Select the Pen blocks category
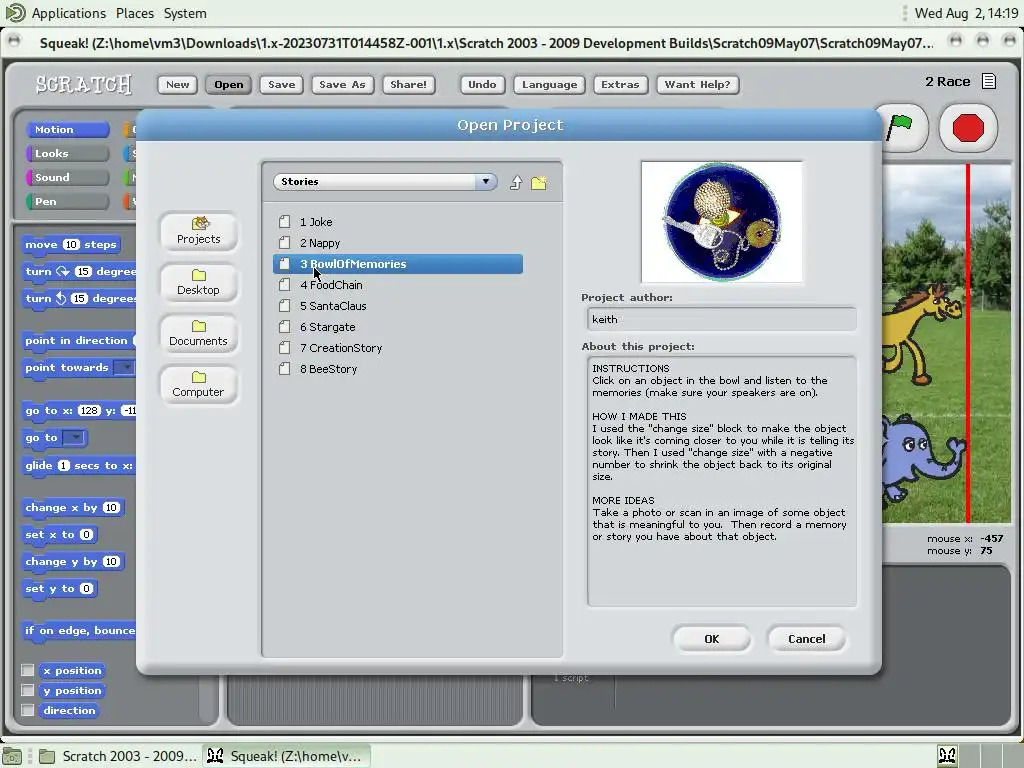Screen dimensions: 1024x768 coord(67,202)
